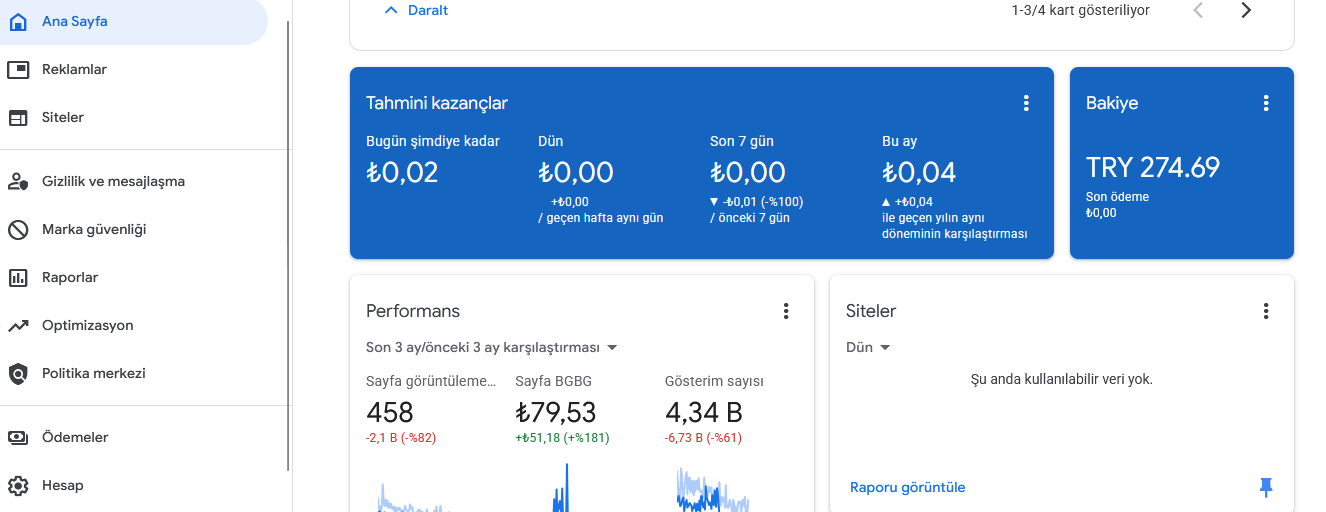Open Reklamlar in the sidebar

tap(134, 69)
